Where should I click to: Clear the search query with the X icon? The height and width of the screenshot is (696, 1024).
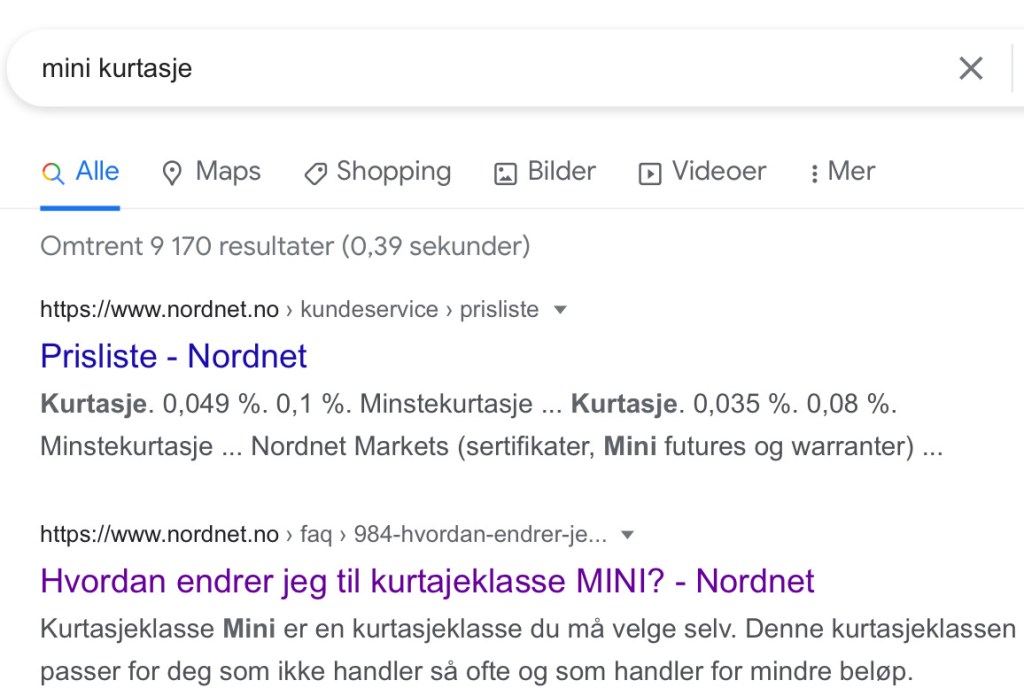(970, 68)
